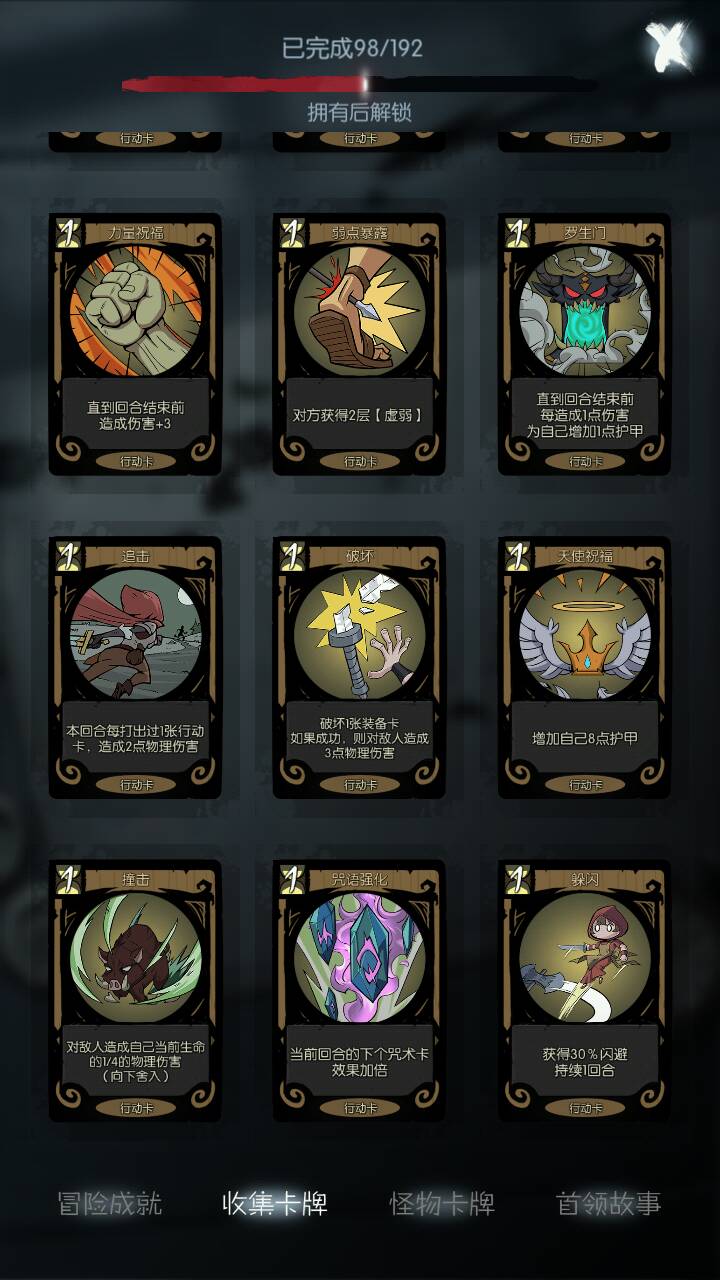Open the 怪物卡牌 tab
This screenshot has height=1280, width=720.
coord(442,1203)
